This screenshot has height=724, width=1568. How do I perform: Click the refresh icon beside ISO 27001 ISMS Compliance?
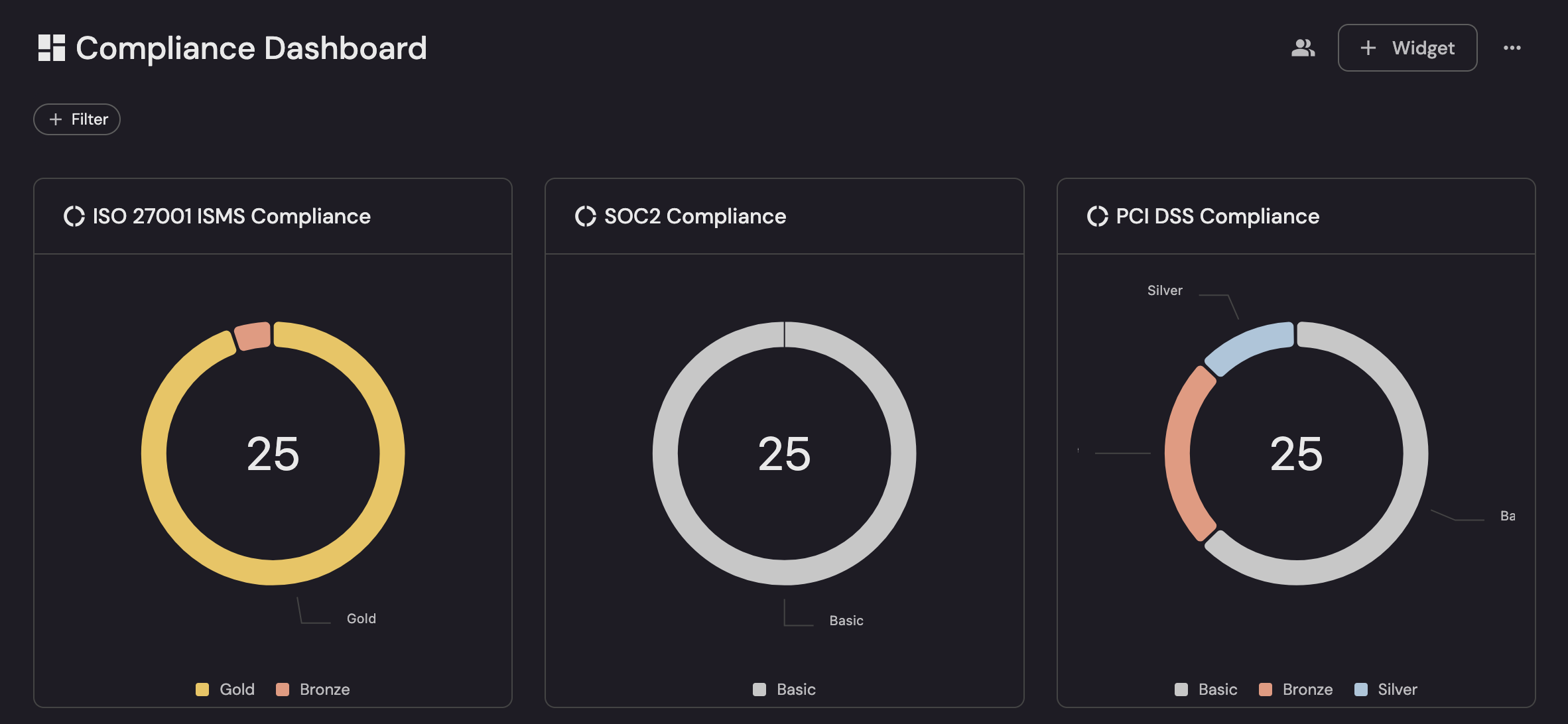click(x=74, y=215)
